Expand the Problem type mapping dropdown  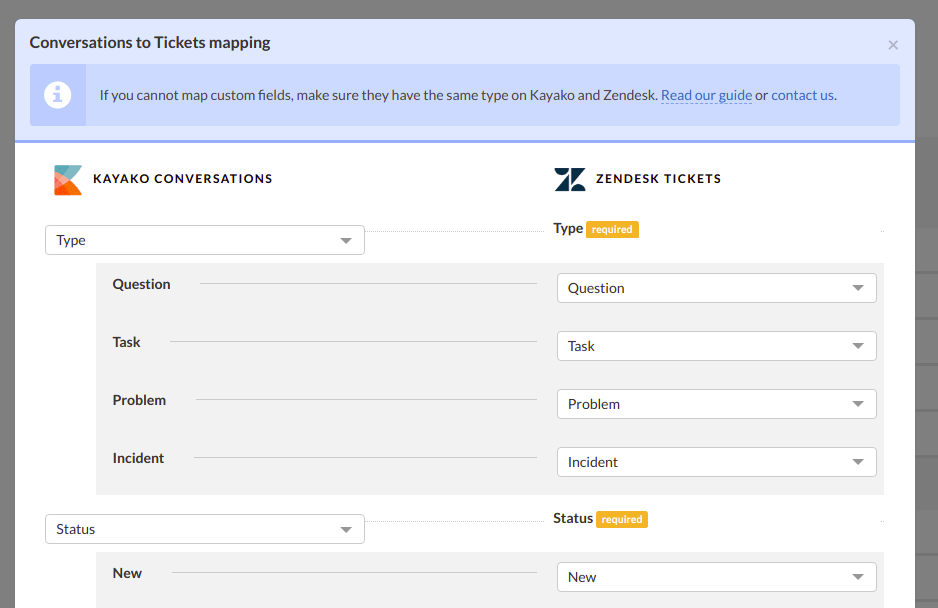pos(717,404)
